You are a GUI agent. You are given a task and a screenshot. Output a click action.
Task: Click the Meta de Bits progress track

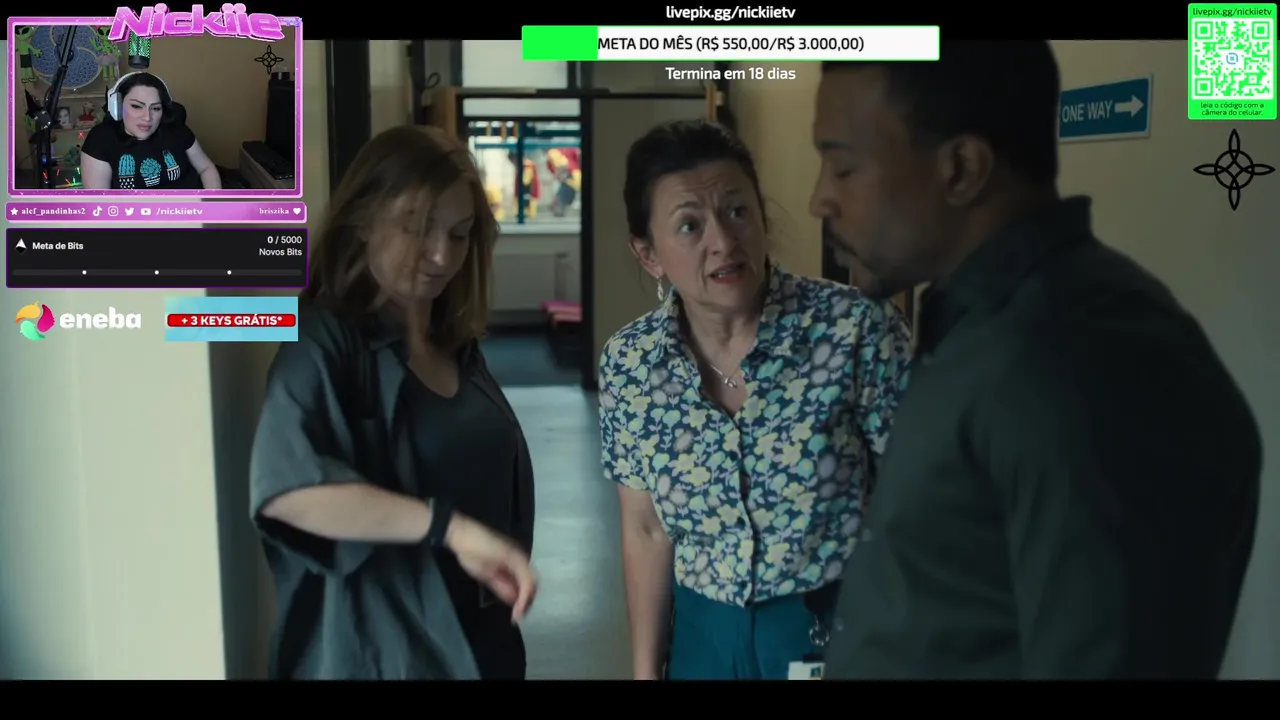(x=157, y=272)
